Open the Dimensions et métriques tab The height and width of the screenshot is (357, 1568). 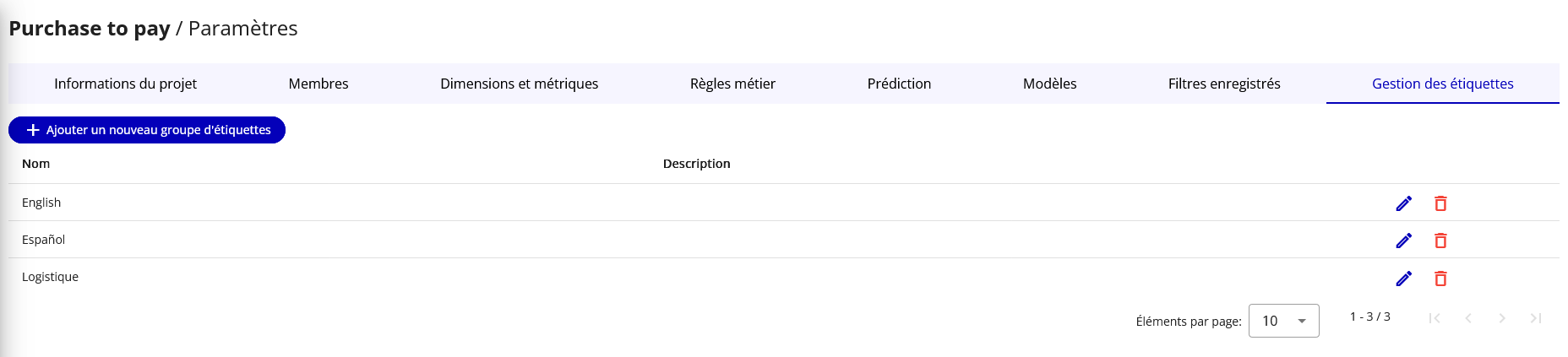(x=519, y=84)
